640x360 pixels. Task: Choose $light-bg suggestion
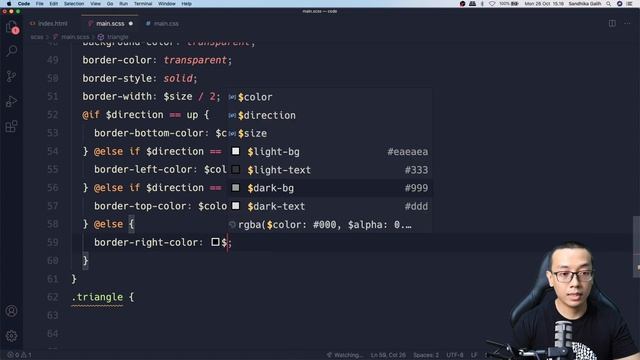coord(329,152)
